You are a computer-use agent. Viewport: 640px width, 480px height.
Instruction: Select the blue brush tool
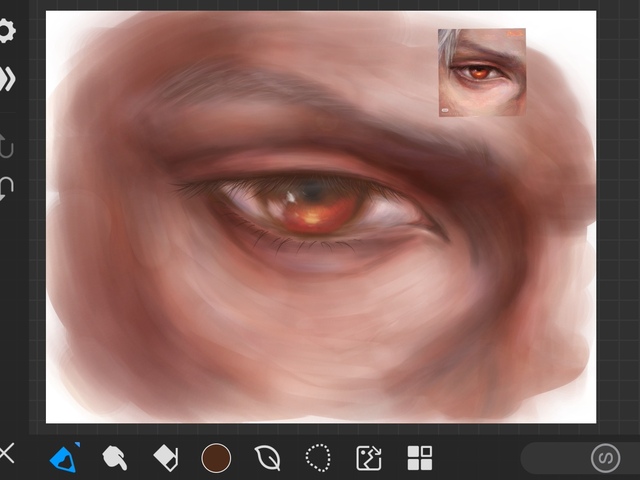[62, 459]
